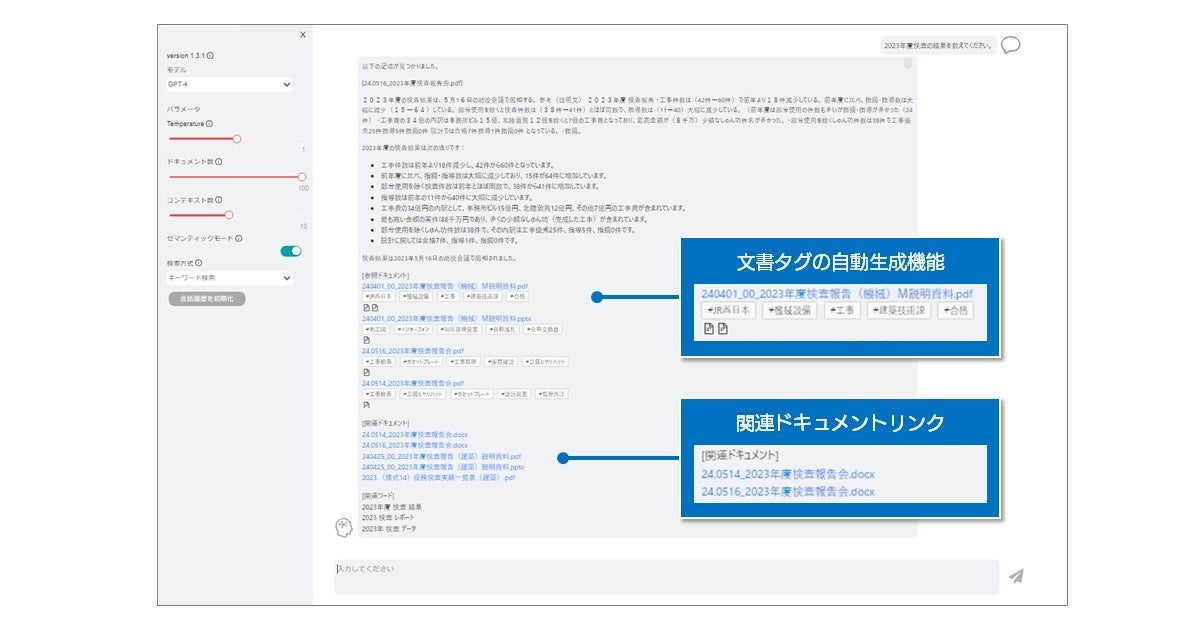Expand the キーワード検索 search method dropdown
The height and width of the screenshot is (630, 1200).
(230, 278)
